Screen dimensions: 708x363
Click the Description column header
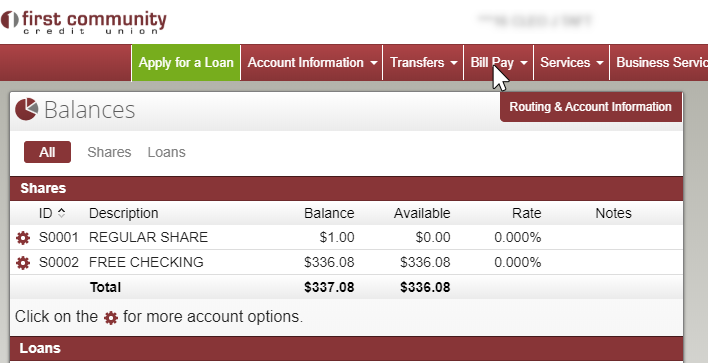[124, 213]
